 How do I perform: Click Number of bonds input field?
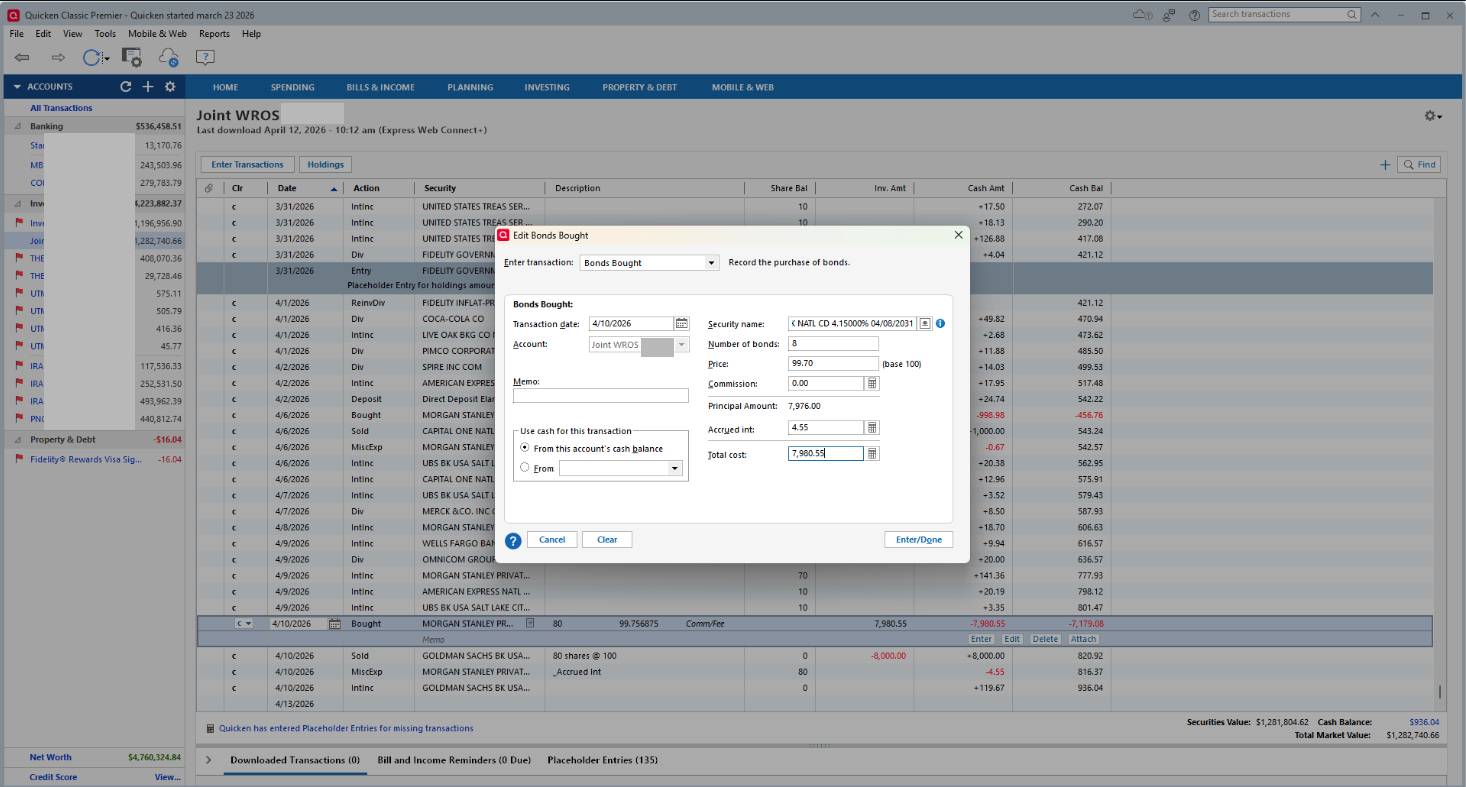pyautogui.click(x=833, y=344)
